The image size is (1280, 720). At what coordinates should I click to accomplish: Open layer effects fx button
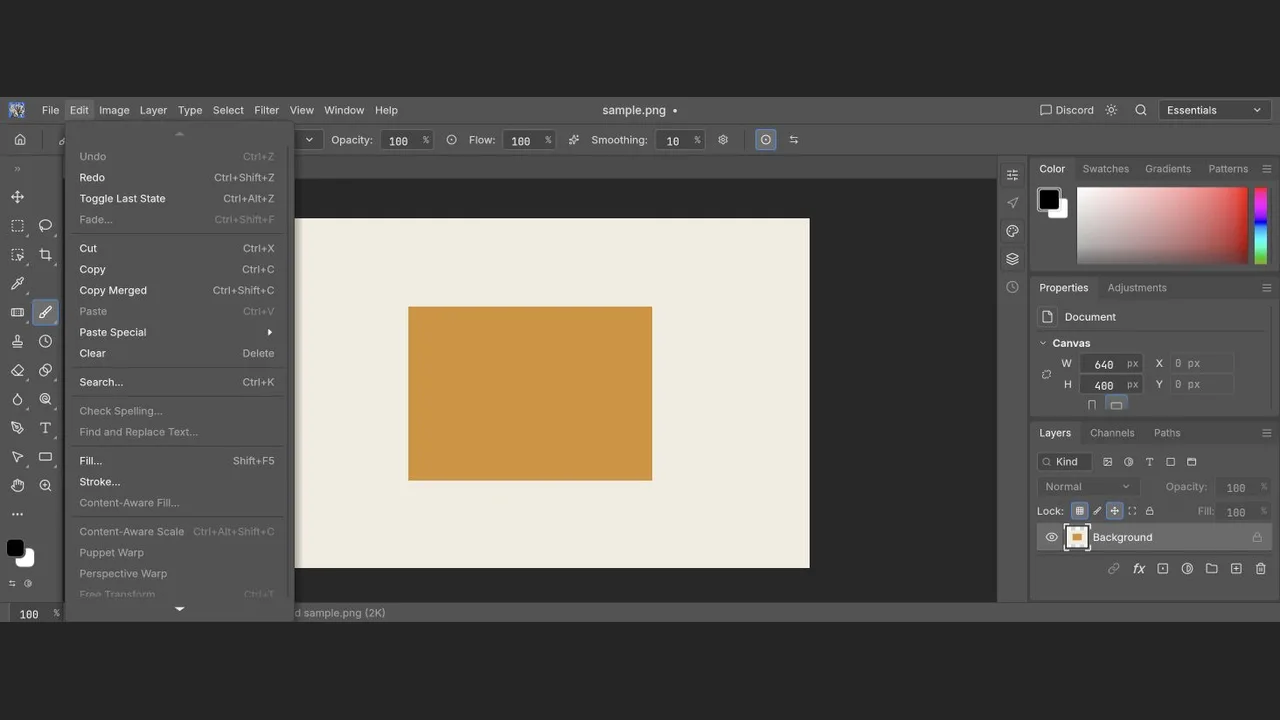click(x=1139, y=569)
